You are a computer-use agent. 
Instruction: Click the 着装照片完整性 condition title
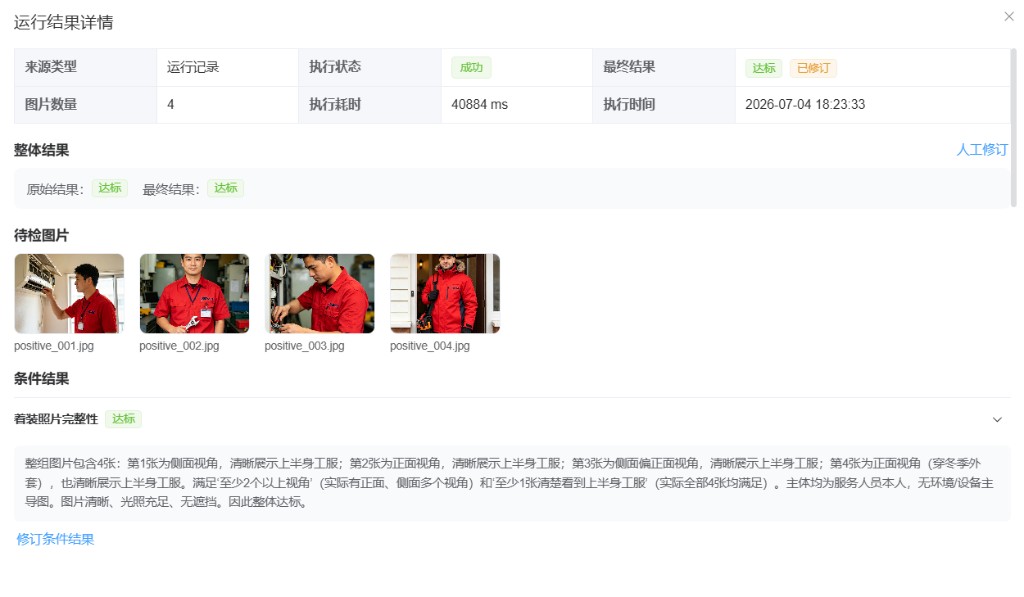pos(56,419)
